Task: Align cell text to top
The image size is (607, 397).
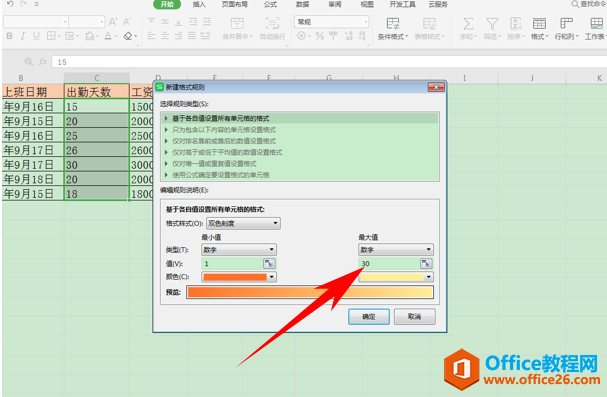Action: click(x=152, y=22)
